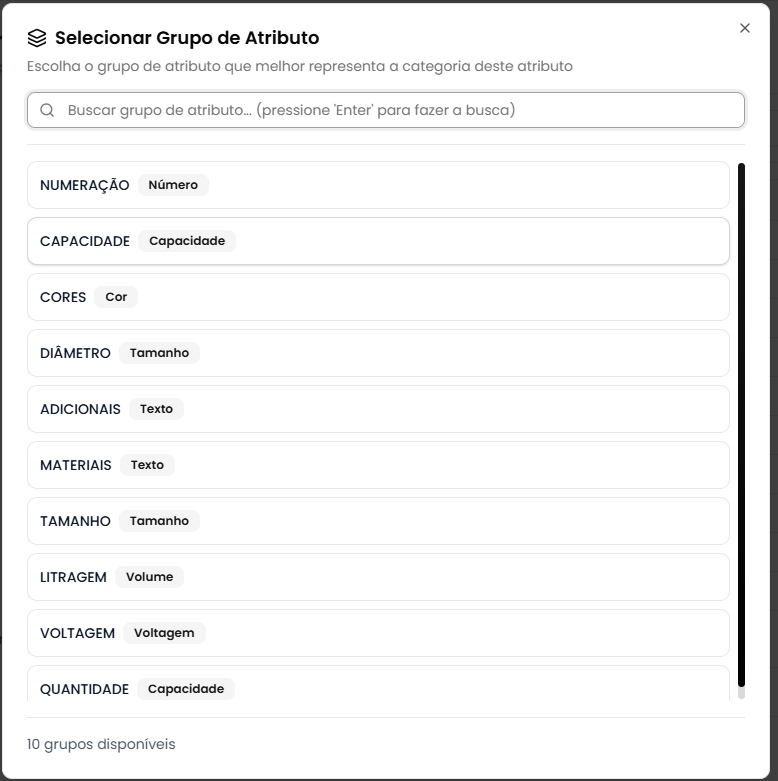Click the Cor badge next to CORES
This screenshot has width=778, height=781.
click(x=116, y=297)
